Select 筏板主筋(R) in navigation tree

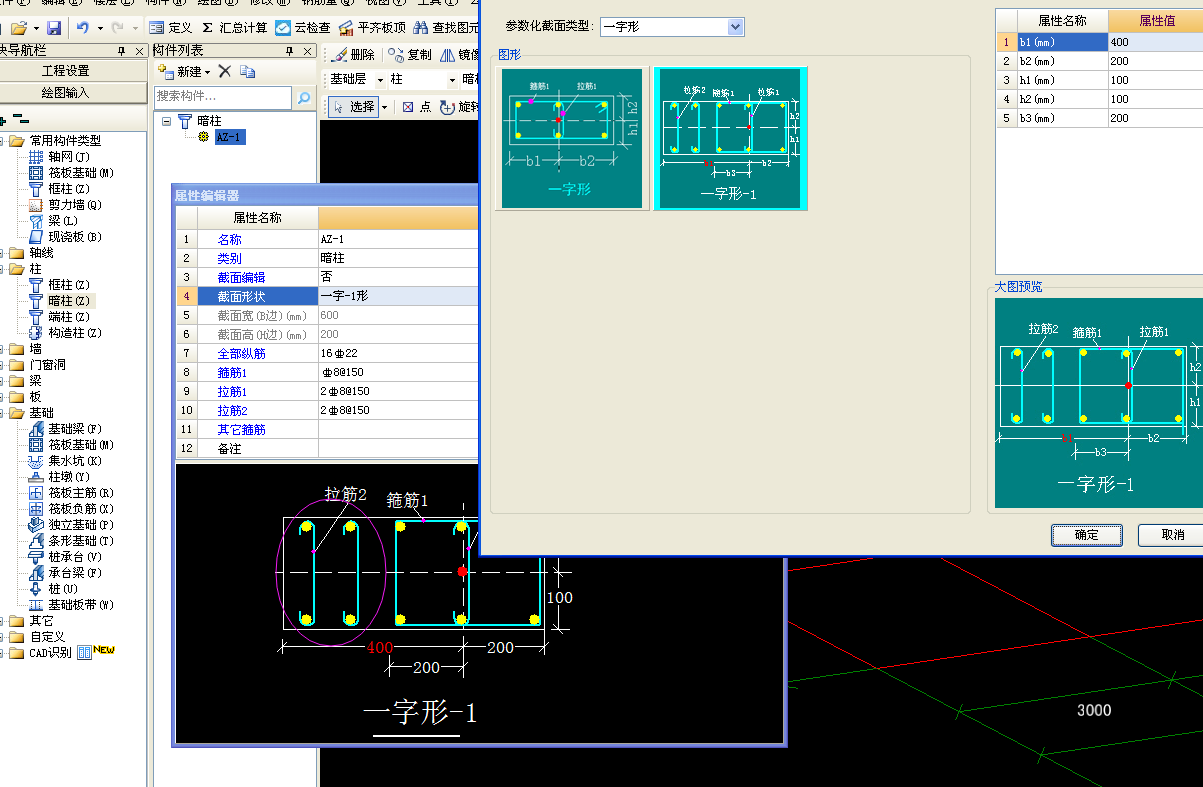coord(70,492)
